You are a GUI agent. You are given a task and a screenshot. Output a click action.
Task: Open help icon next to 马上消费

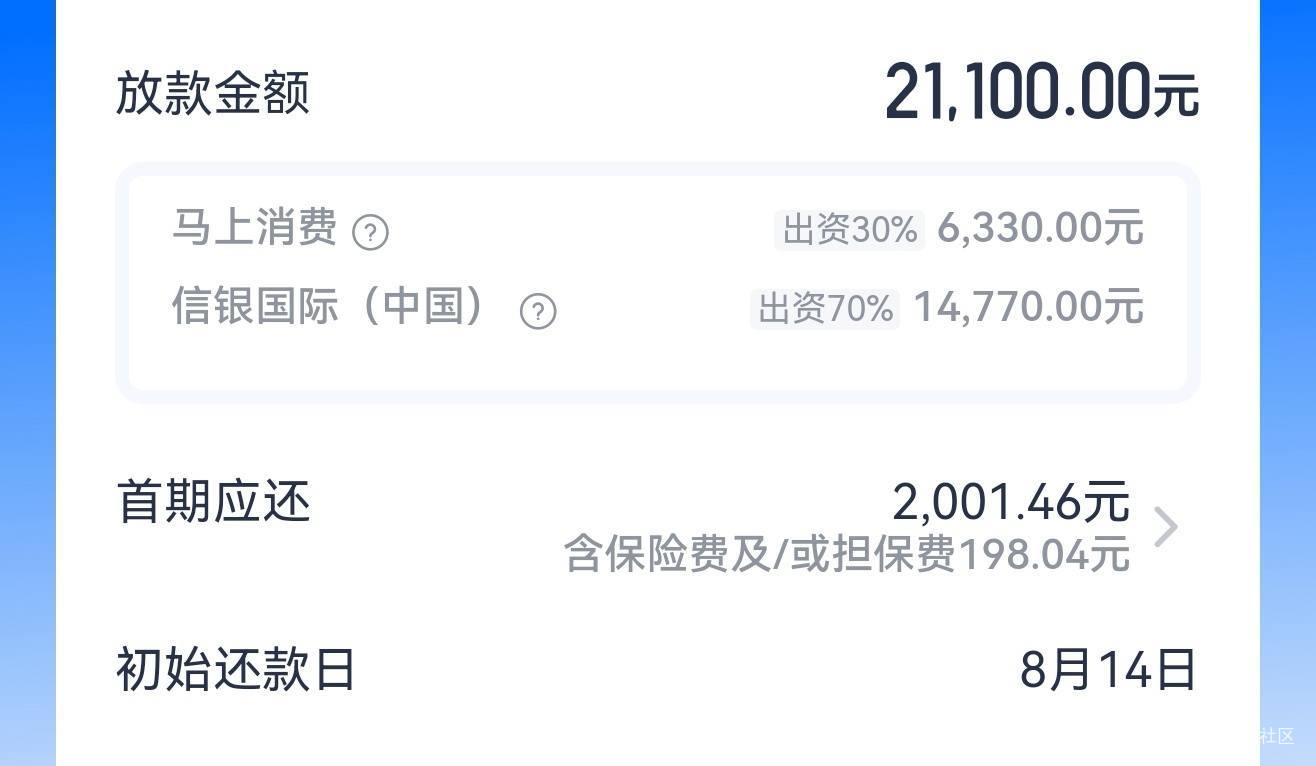tap(370, 233)
